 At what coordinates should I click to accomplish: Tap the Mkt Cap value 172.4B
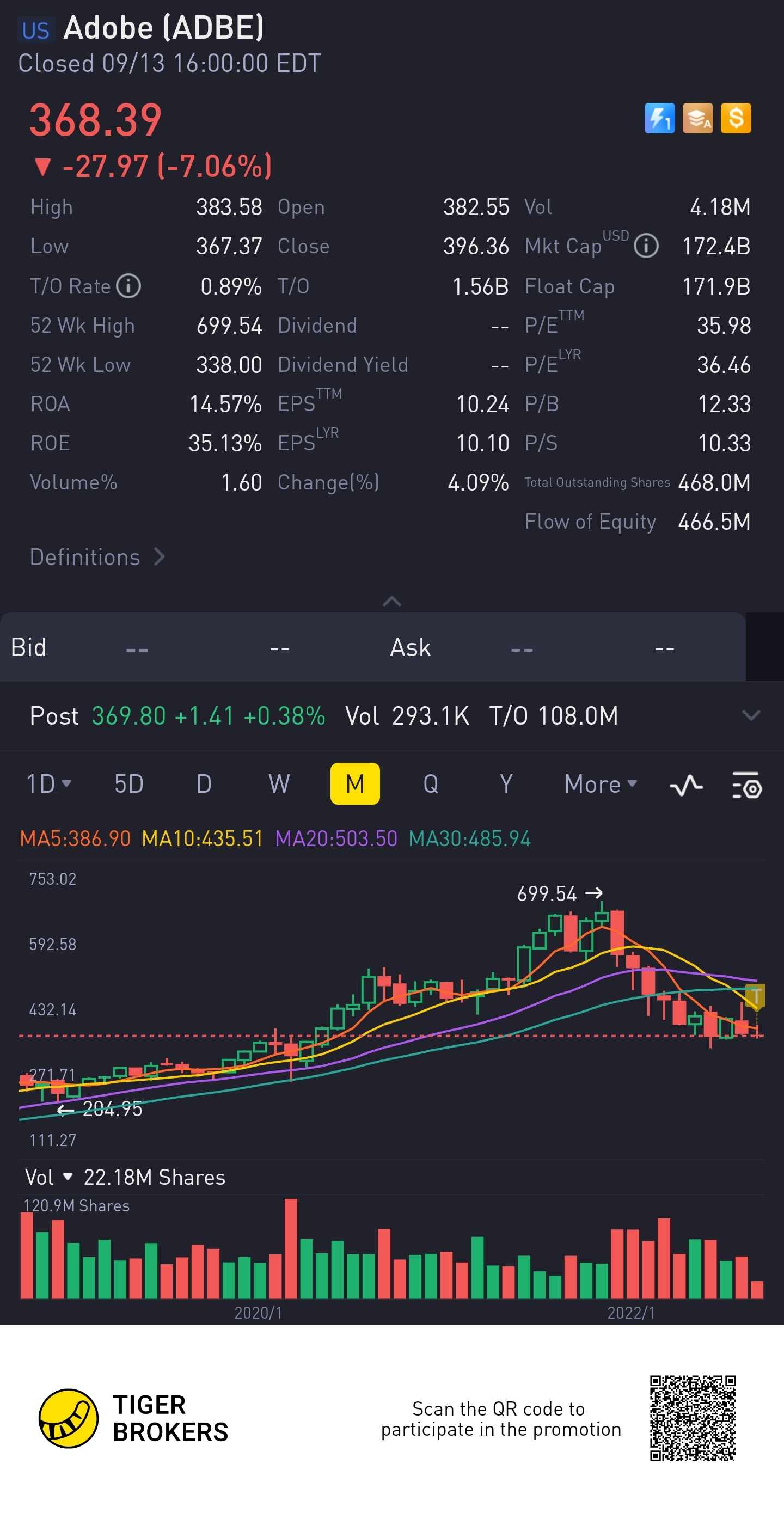[716, 246]
